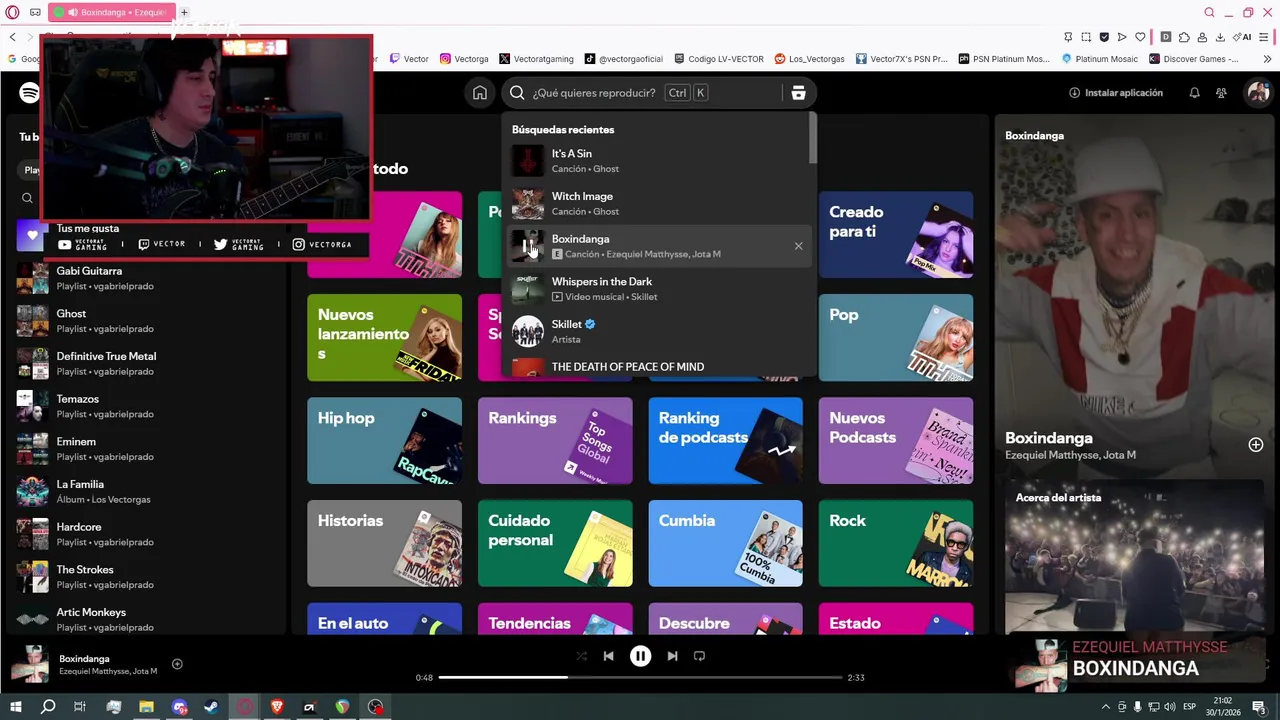
Task: Open the Historias browse card
Action: [x=384, y=543]
